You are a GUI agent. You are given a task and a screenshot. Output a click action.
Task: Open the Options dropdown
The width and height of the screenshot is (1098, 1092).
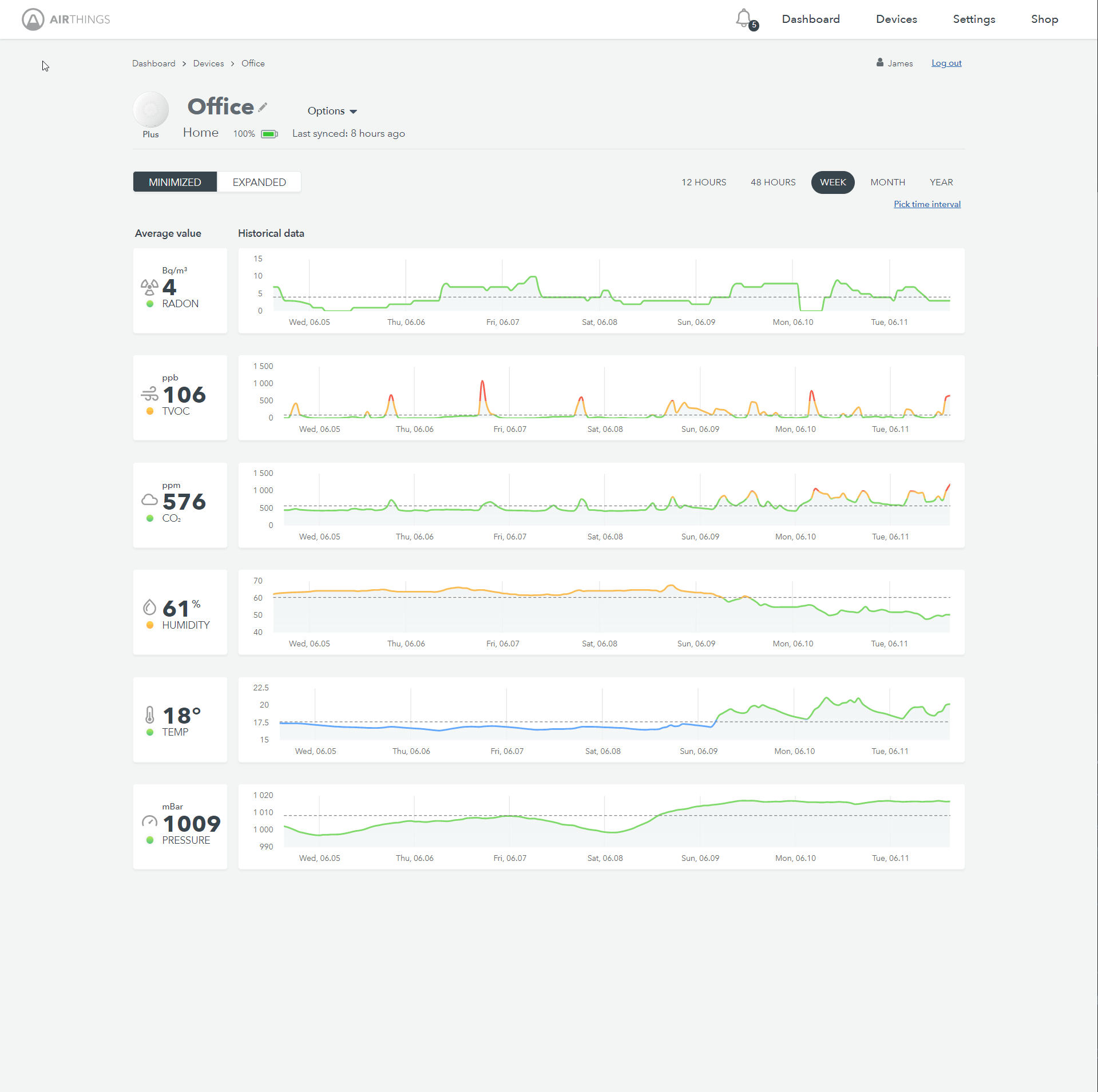[332, 111]
